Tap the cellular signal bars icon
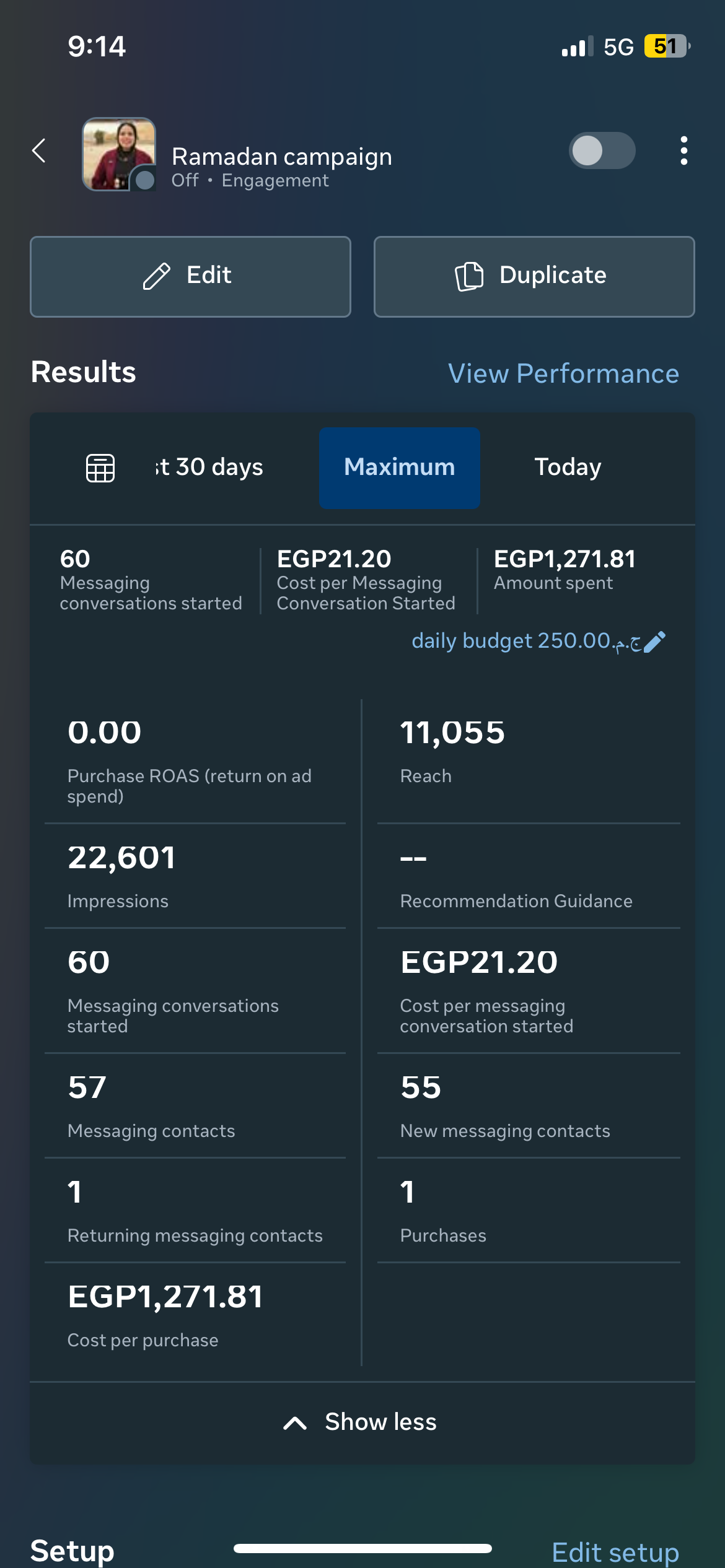 click(577, 46)
